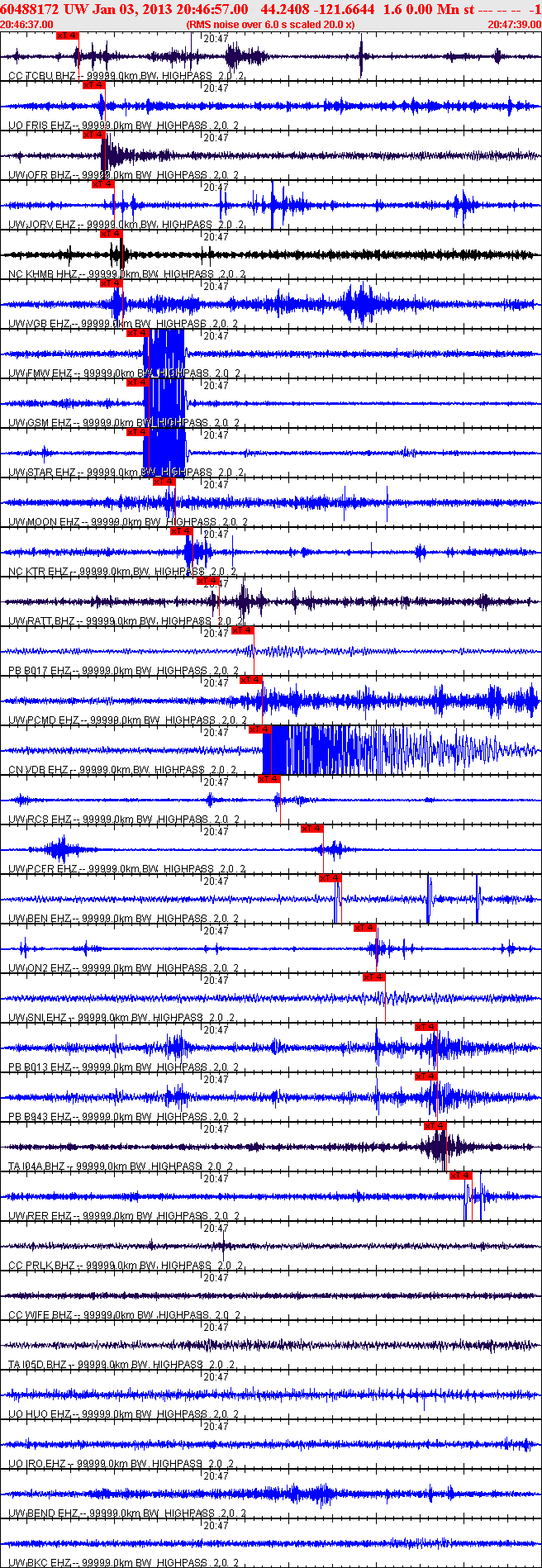Click the UW ON2 EHZ station label
Image resolution: width=542 pixels, height=1568 pixels.
click(x=40, y=968)
